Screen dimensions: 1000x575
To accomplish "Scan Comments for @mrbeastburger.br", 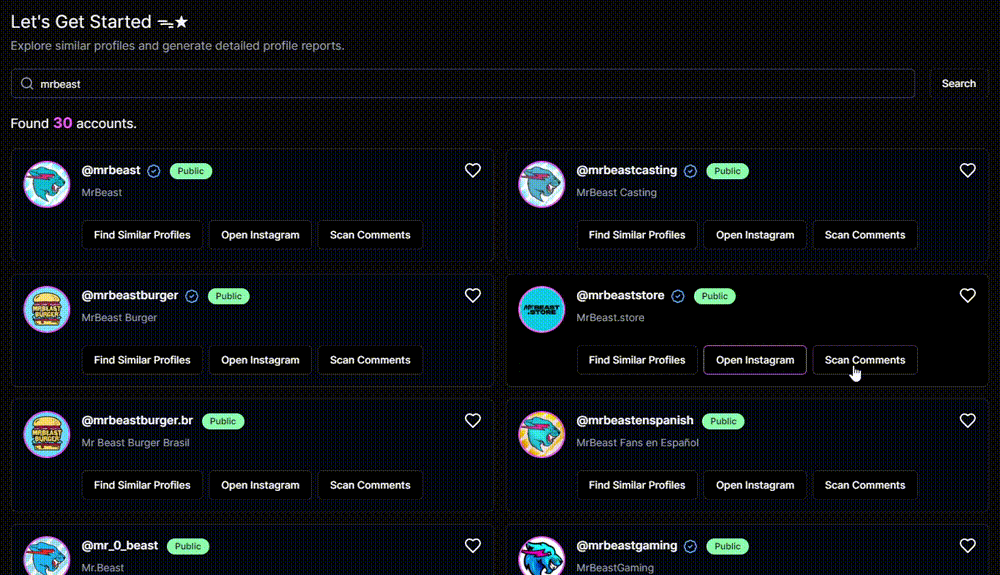I will coord(370,484).
